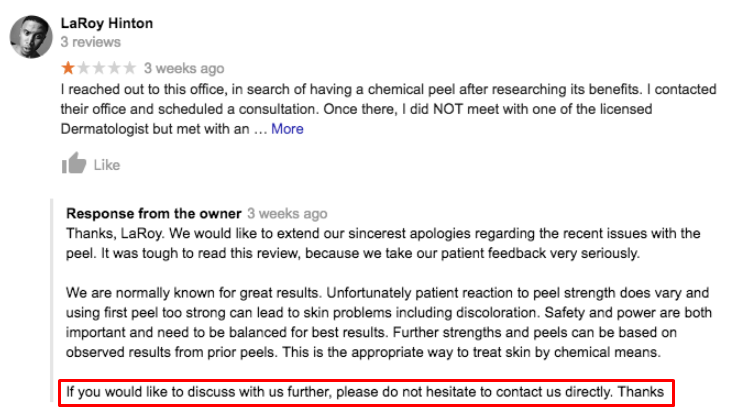The height and width of the screenshot is (418, 745).
Task: Click review text starting "I reached out"
Action: [389, 109]
